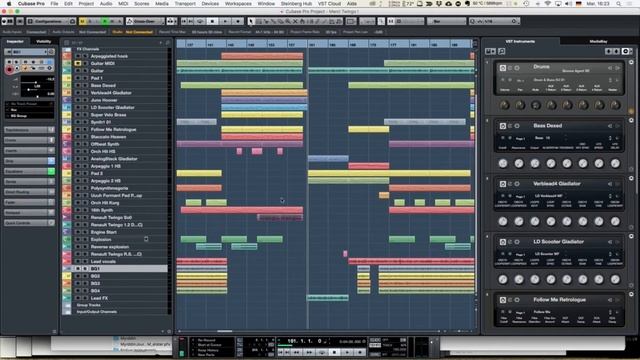Open Spotlight search in menu bar
The width and height of the screenshot is (640, 360).
[619, 4]
